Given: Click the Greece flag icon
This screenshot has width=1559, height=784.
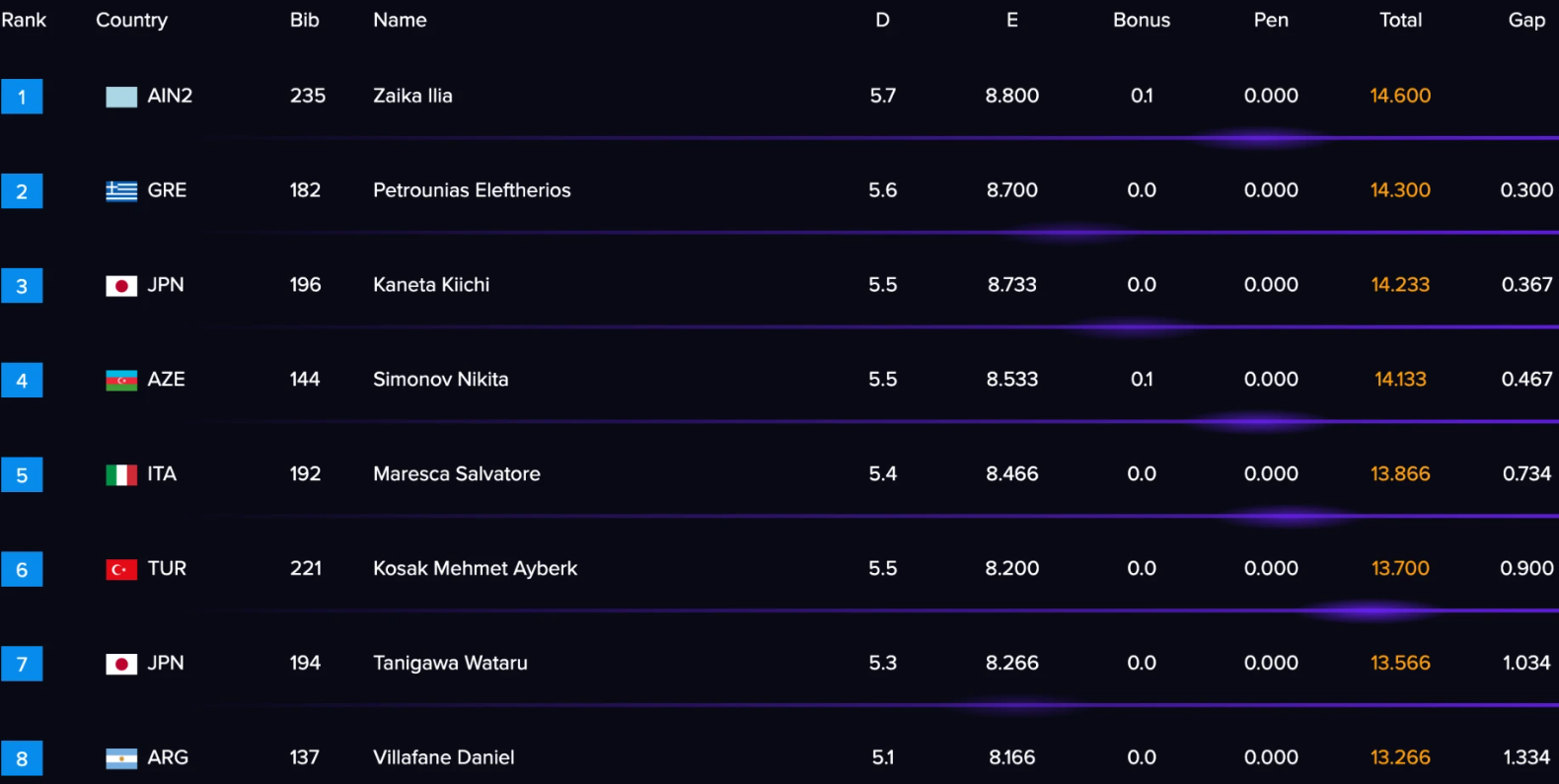Looking at the screenshot, I should (x=121, y=191).
